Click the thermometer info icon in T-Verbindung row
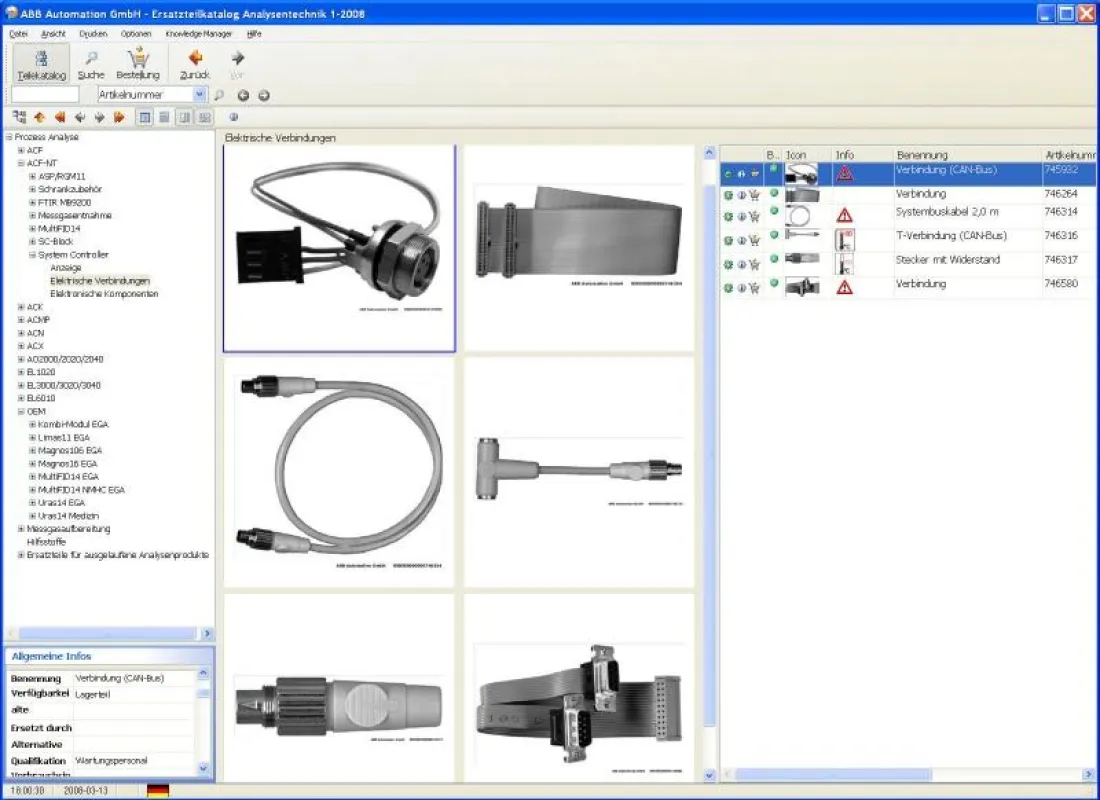1100x800 pixels. (845, 240)
